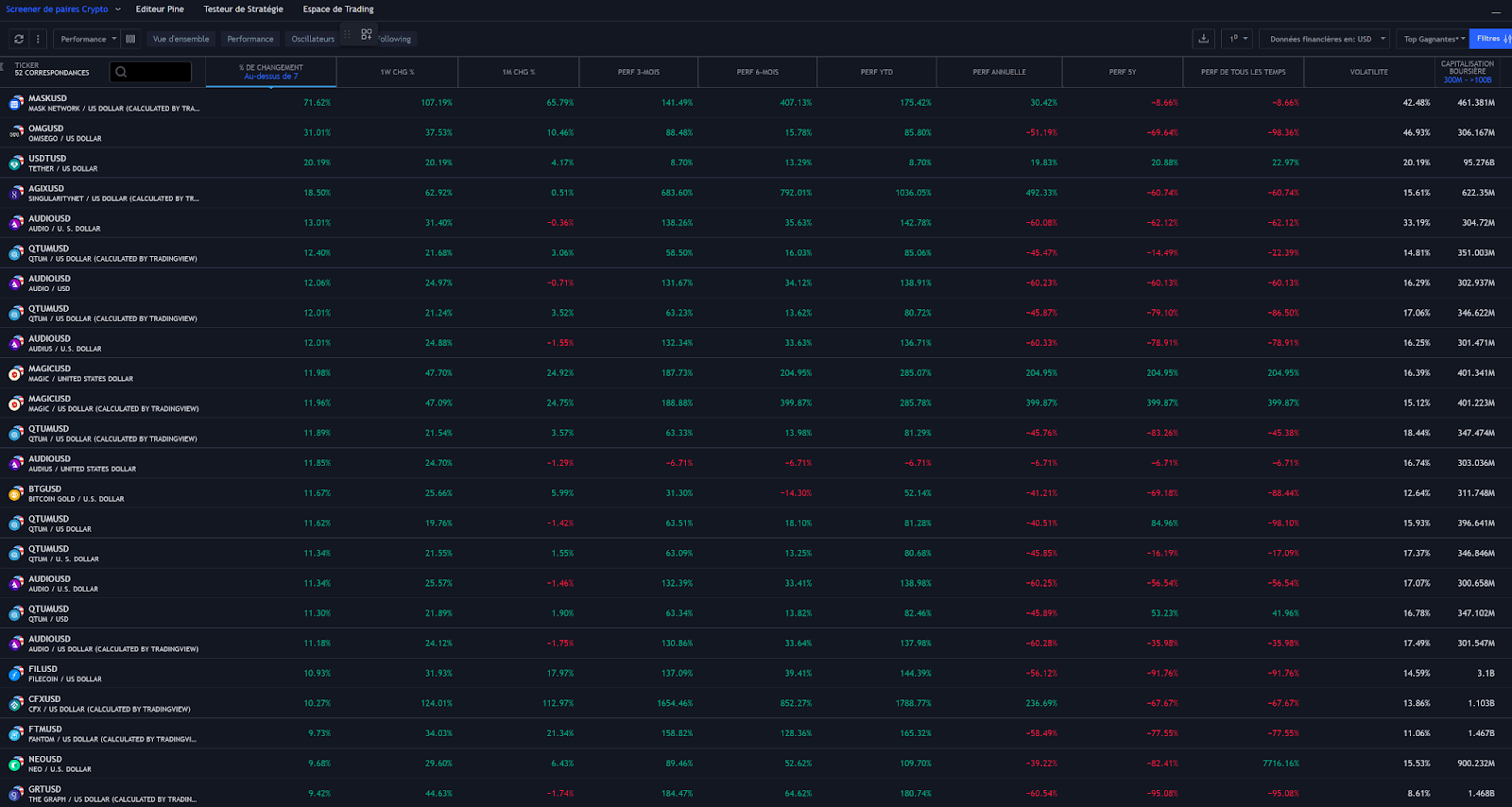Switch to the Vue d'ensemble view
The height and width of the screenshot is (807, 1512).
181,39
